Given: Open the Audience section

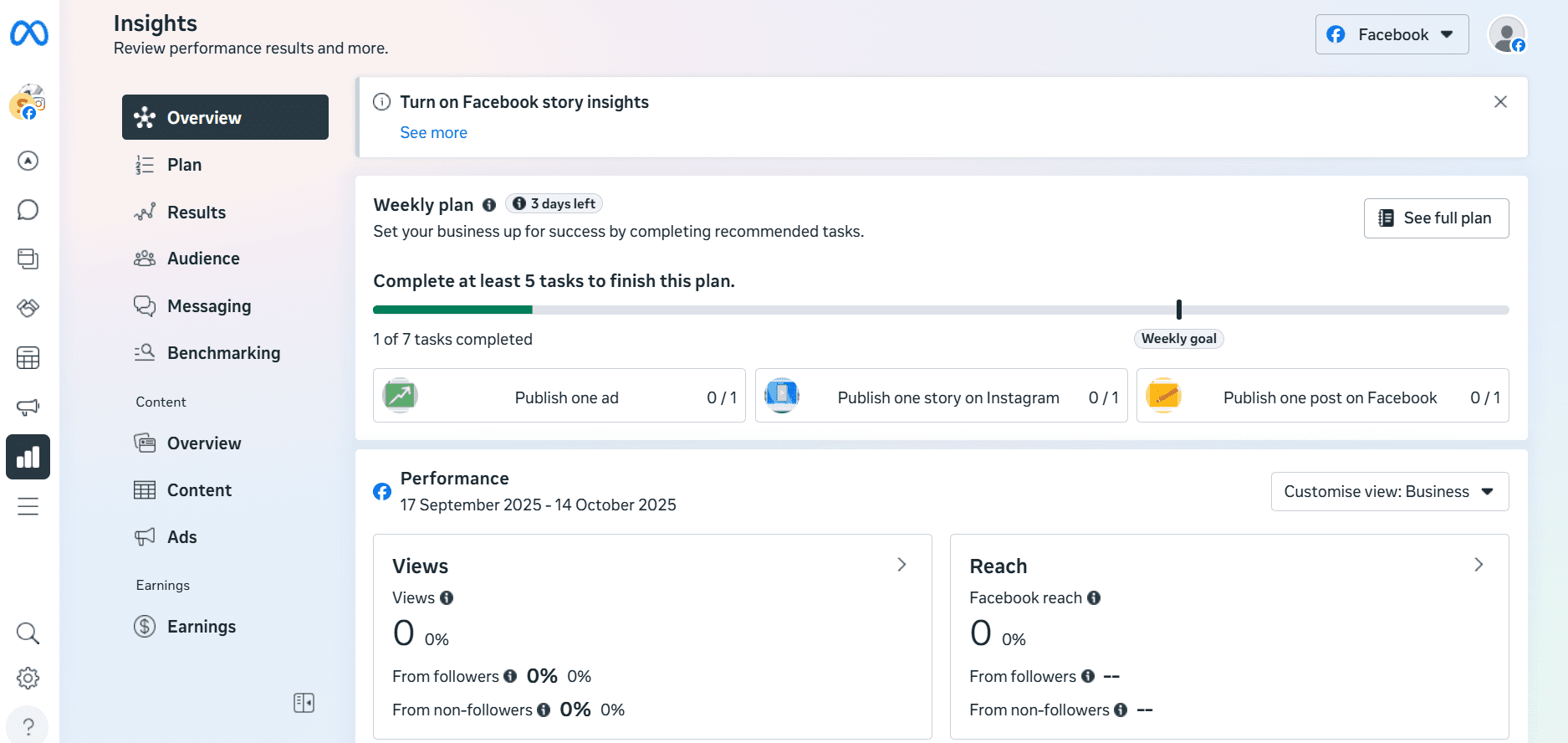Looking at the screenshot, I should point(225,259).
